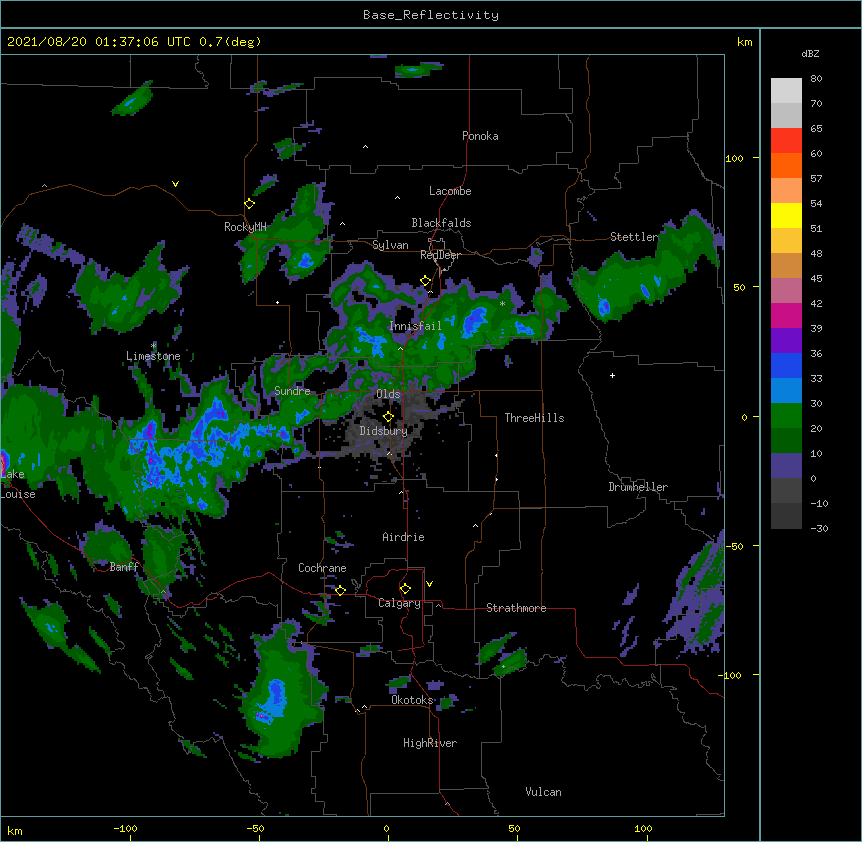Click the Innisfail city label
This screenshot has height=842, width=862.
coord(415,326)
